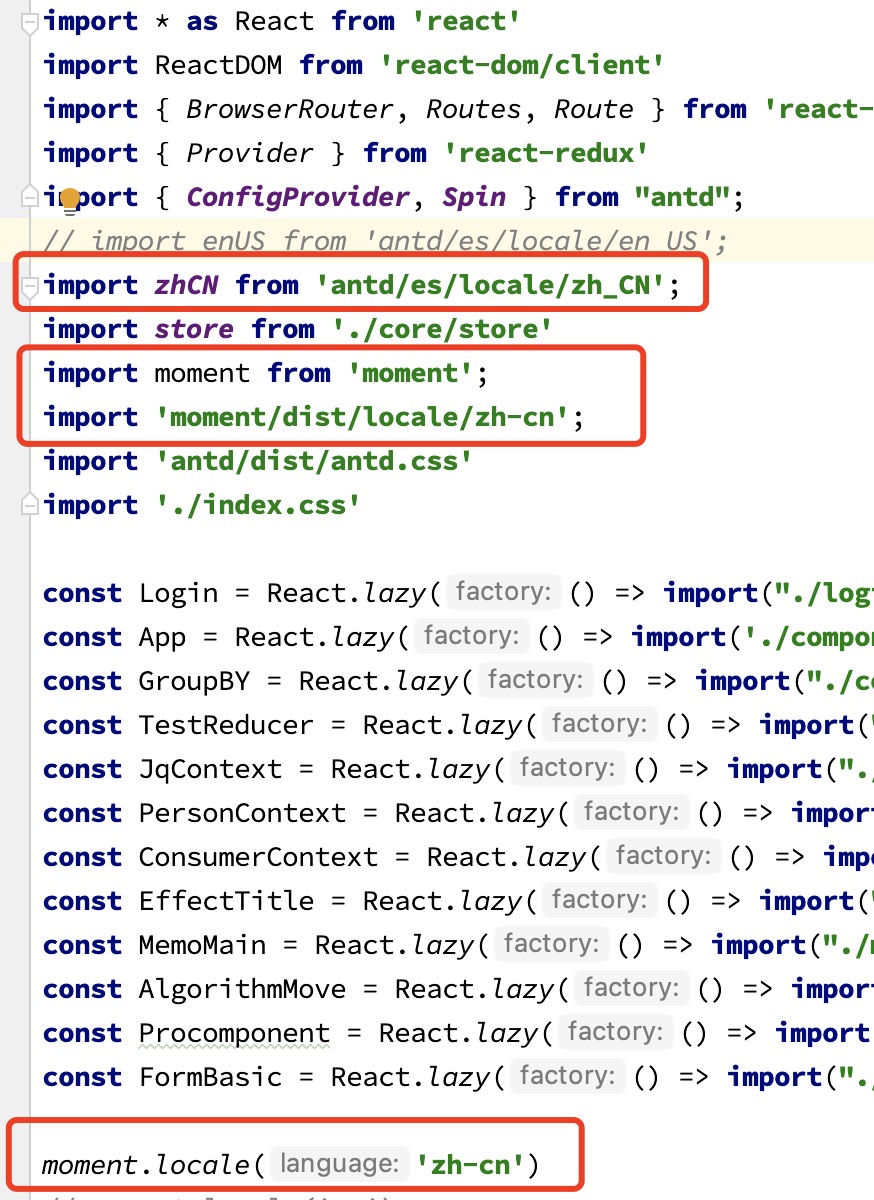The height and width of the screenshot is (1200, 874).
Task: Click the JqContext constant name
Action: coord(210,769)
